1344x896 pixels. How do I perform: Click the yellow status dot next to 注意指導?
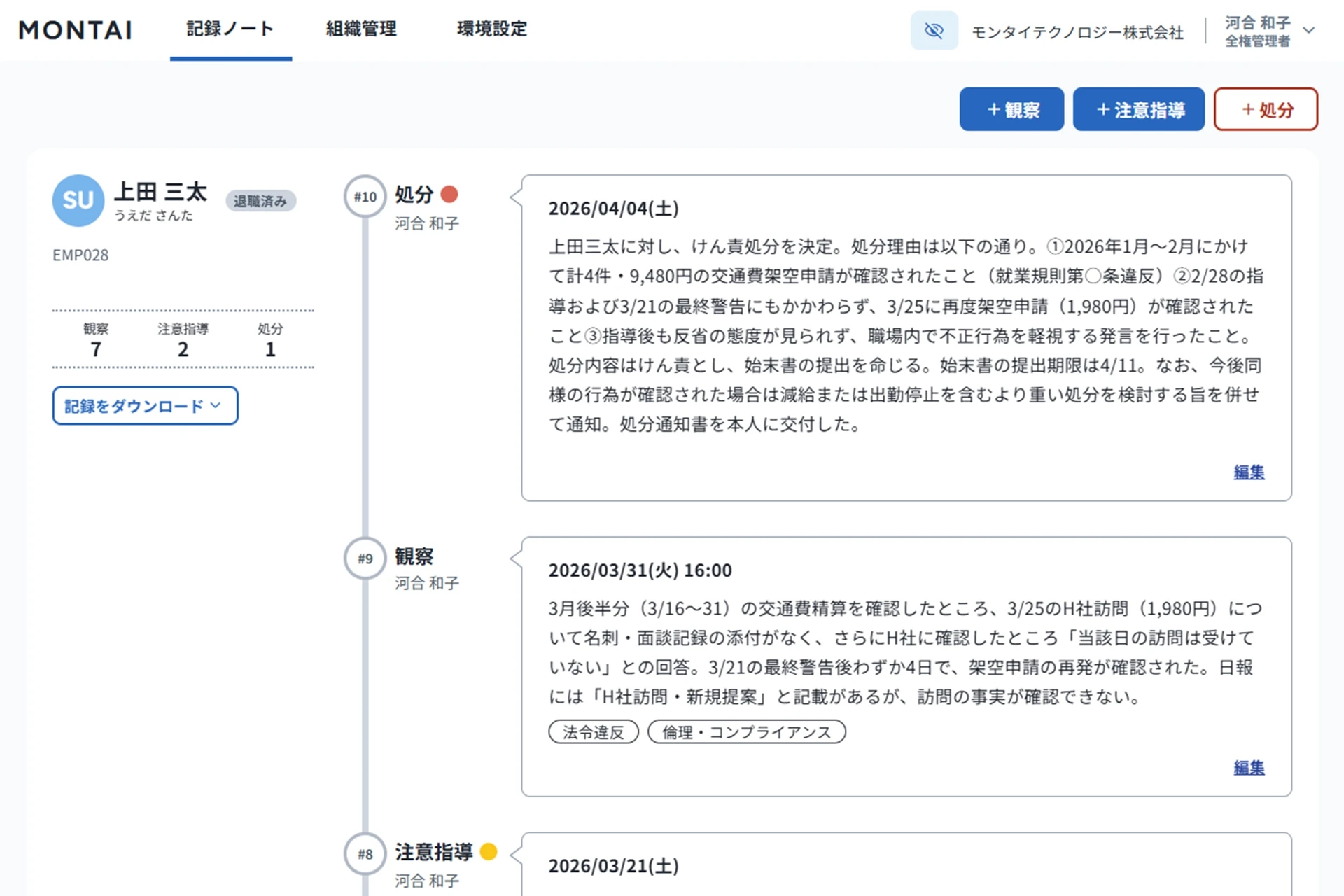click(x=490, y=853)
